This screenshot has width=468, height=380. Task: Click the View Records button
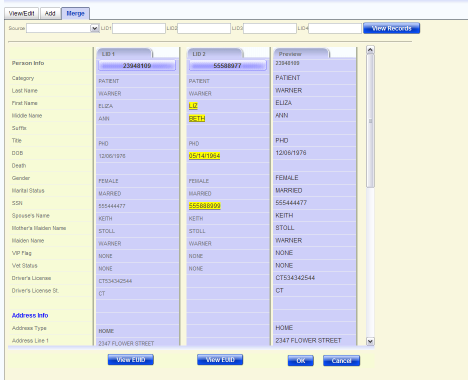point(391,28)
